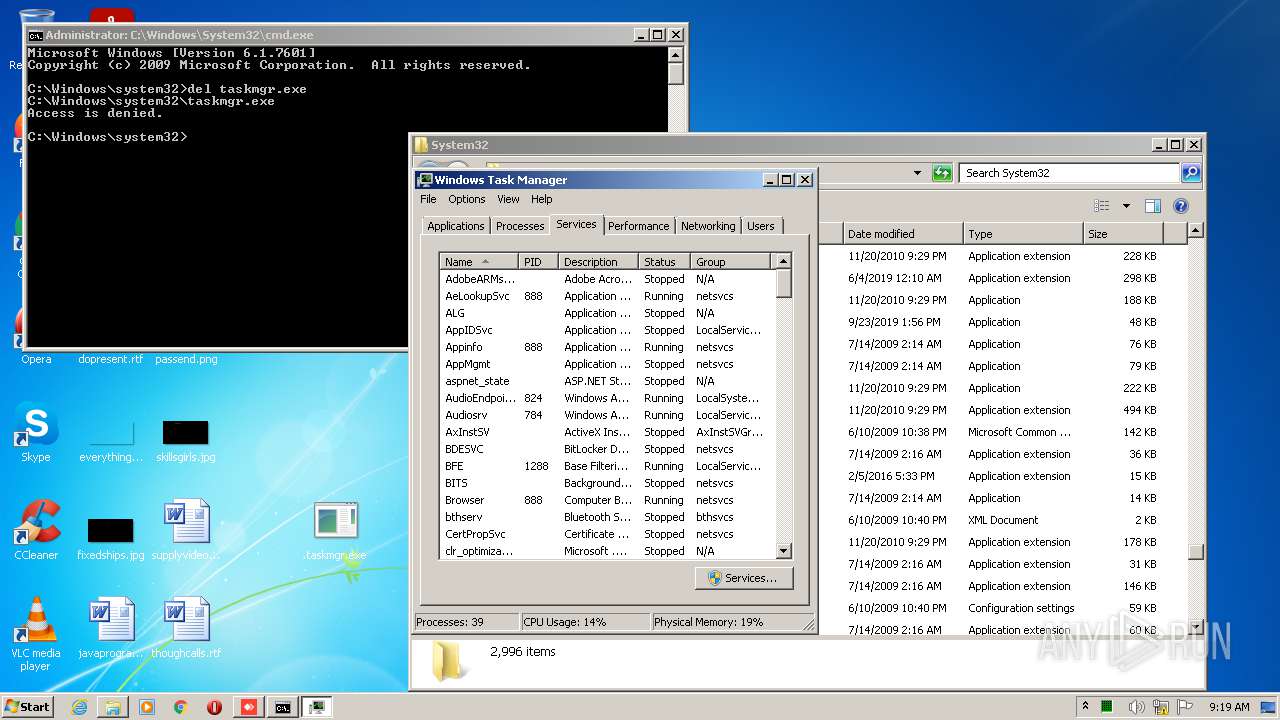Select the AeLookupSvc service row
The width and height of the screenshot is (1280, 720).
click(x=607, y=296)
